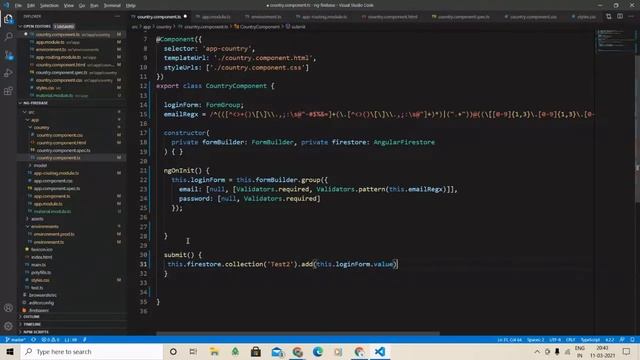This screenshot has width=640, height=360.
Task: Open Task View from the taskbar
Action: click(x=193, y=351)
